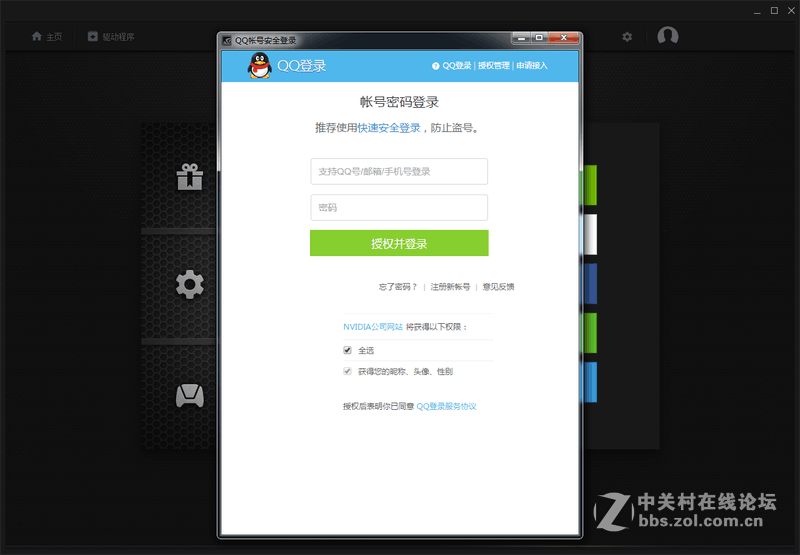Click the 授权并登录 green button

point(399,243)
